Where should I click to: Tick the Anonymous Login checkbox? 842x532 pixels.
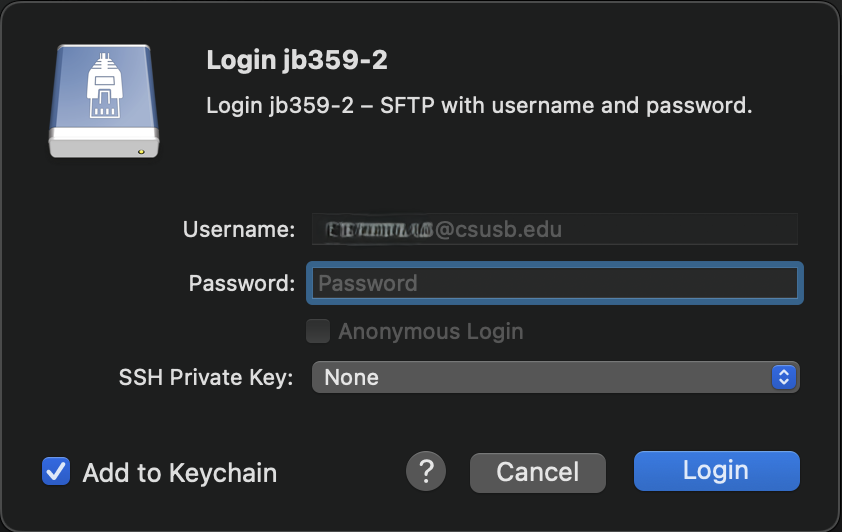[318, 331]
